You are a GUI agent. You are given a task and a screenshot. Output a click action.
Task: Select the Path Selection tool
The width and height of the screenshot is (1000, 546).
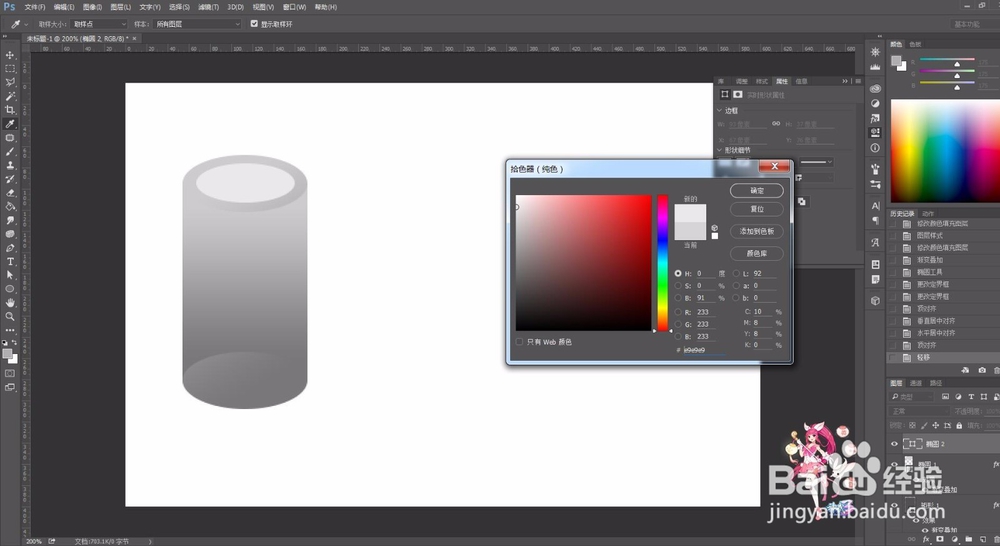pyautogui.click(x=10, y=275)
